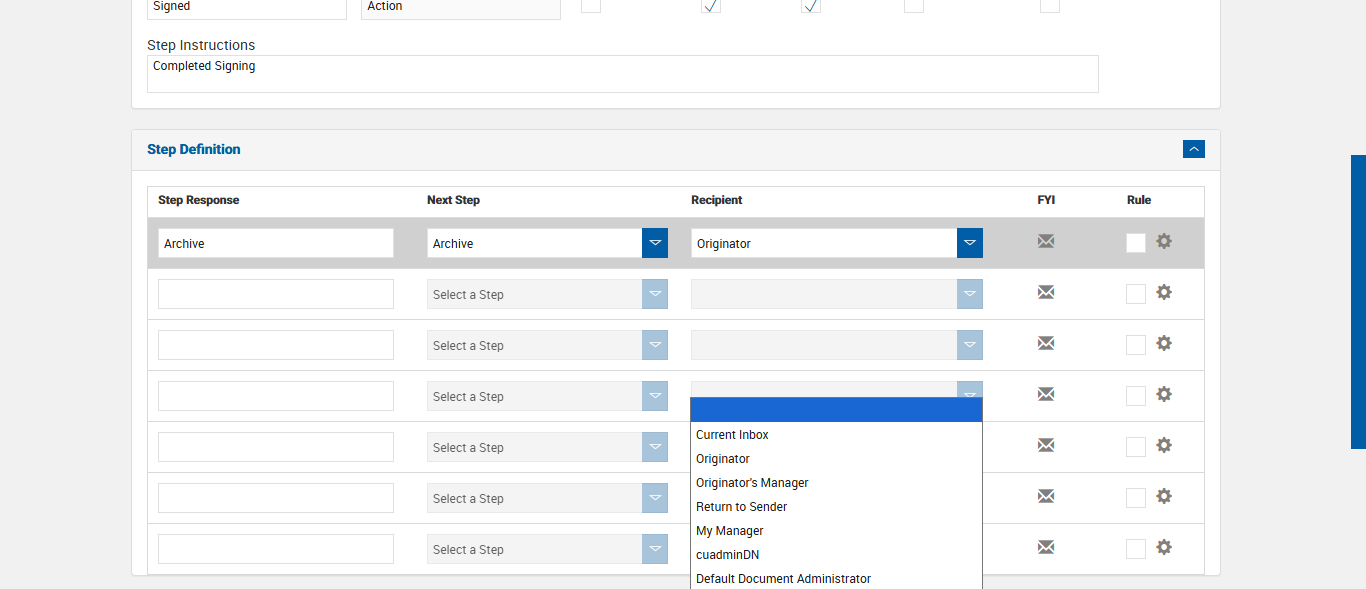Image resolution: width=1366 pixels, height=589 pixels.
Task: Click the gear icon in the last row
Action: (1164, 547)
